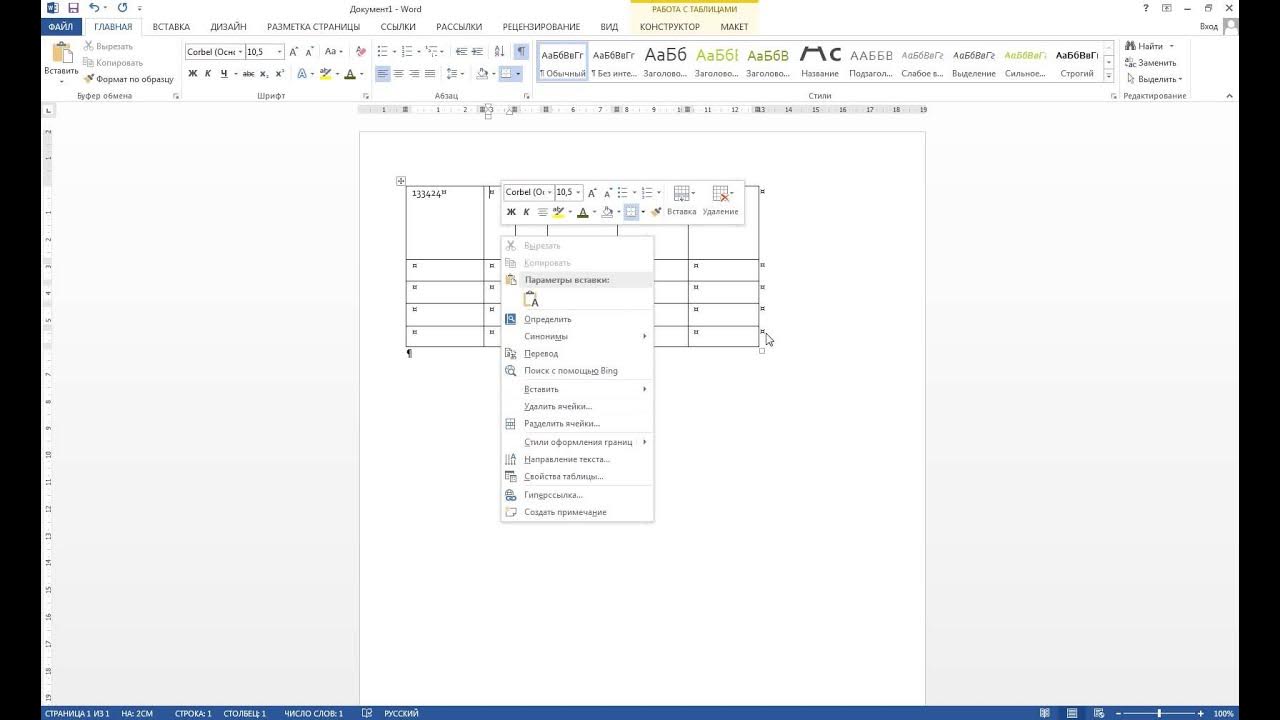This screenshot has height=720, width=1280.
Task: Click the format painter brush in mini toolbar
Action: [656, 212]
